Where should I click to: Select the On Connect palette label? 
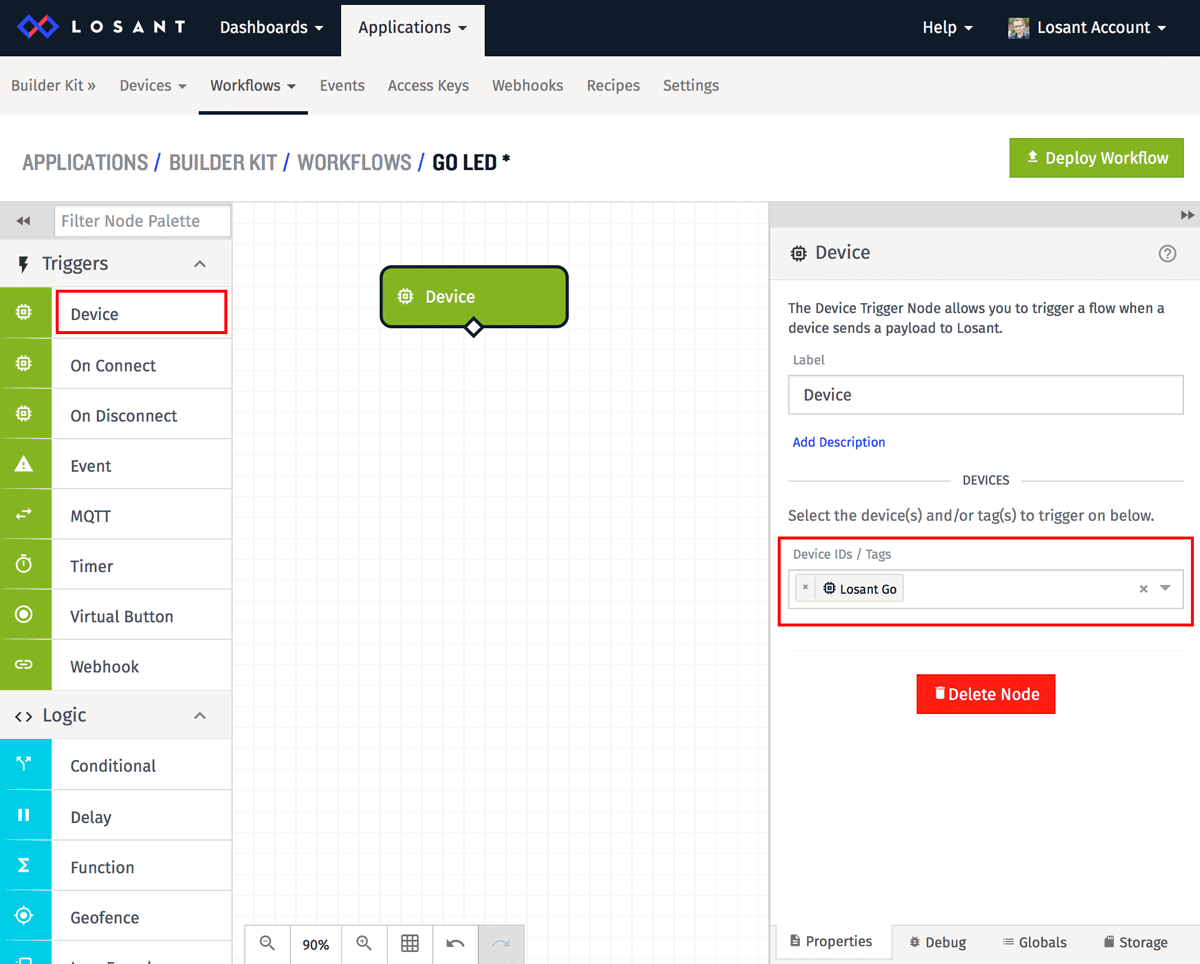click(x=113, y=365)
